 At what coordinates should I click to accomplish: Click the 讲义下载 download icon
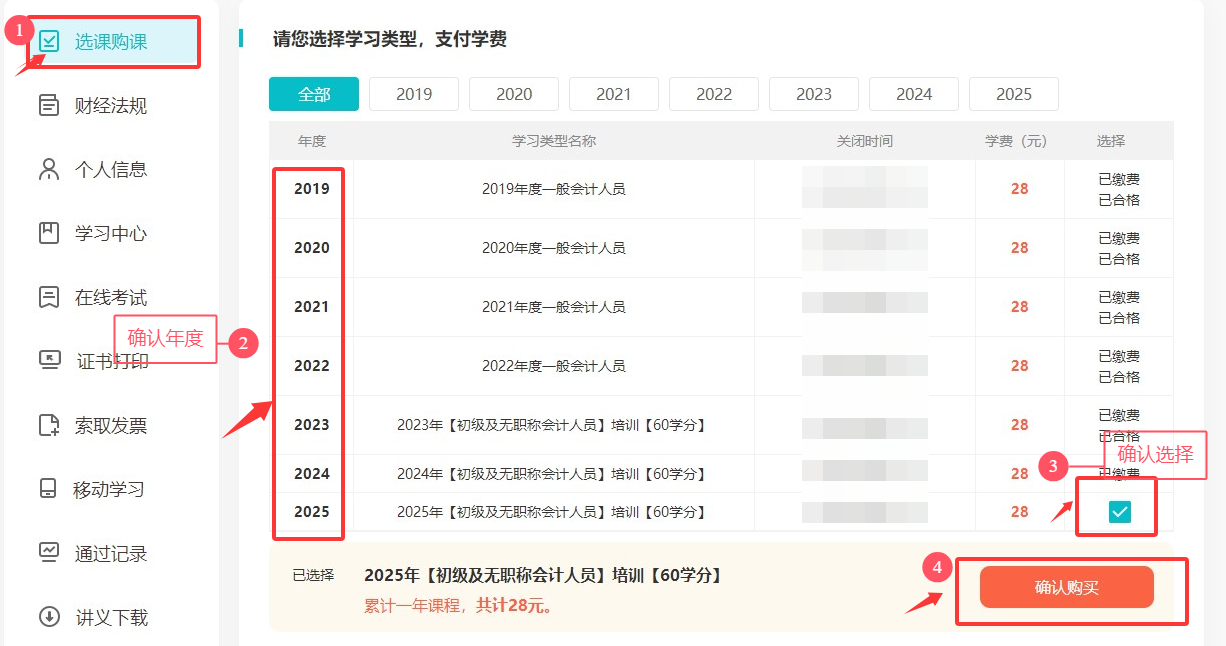coord(48,617)
